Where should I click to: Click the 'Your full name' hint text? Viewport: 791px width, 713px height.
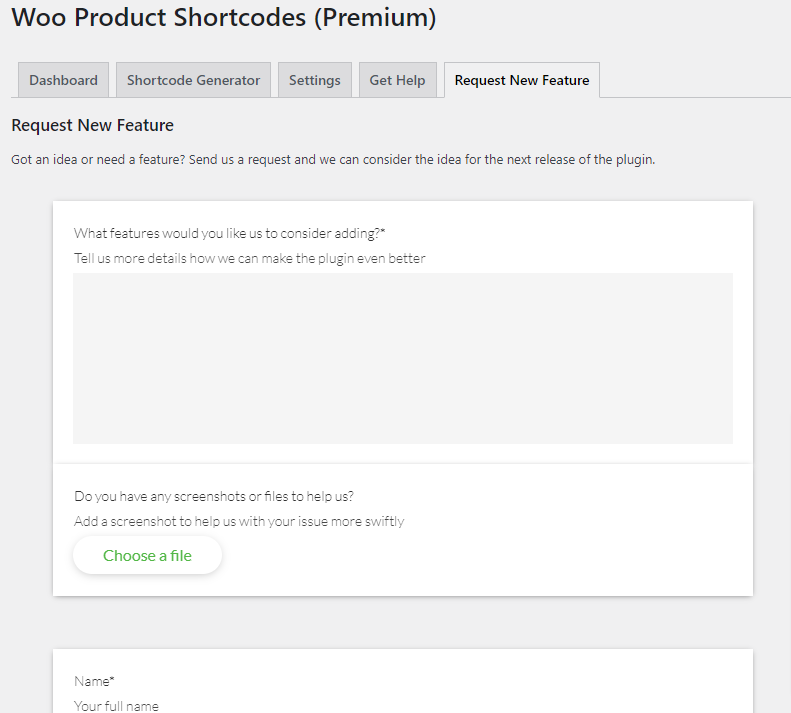pyautogui.click(x=116, y=706)
